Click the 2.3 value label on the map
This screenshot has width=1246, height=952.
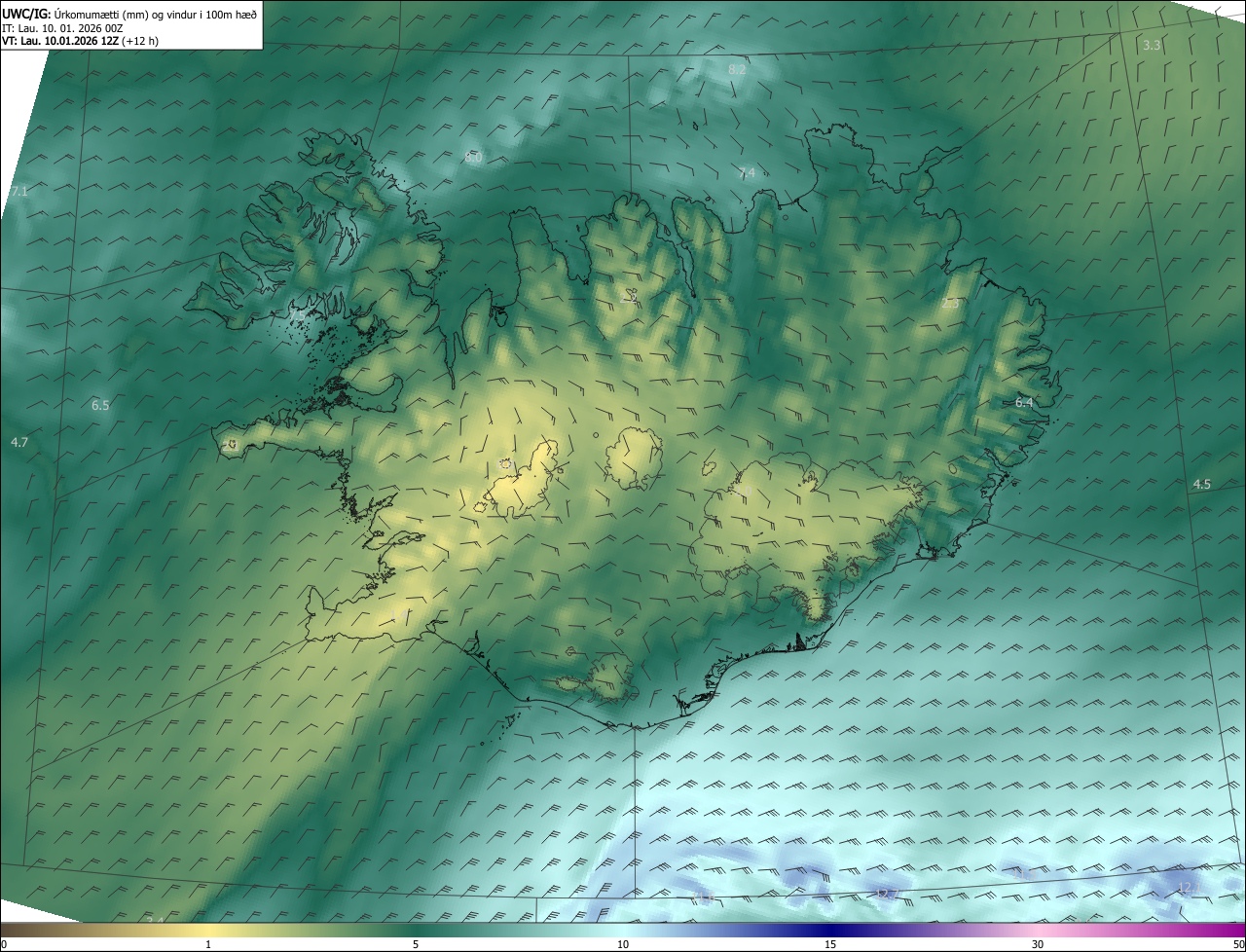coord(950,304)
